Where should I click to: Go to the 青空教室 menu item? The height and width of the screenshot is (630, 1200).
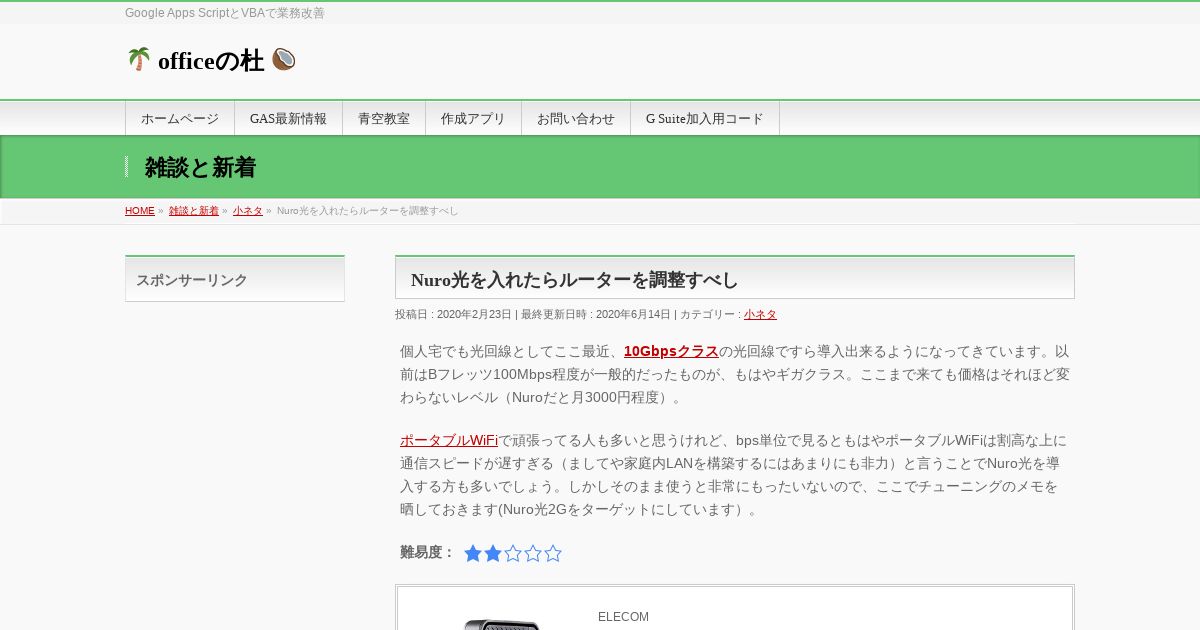[x=384, y=118]
